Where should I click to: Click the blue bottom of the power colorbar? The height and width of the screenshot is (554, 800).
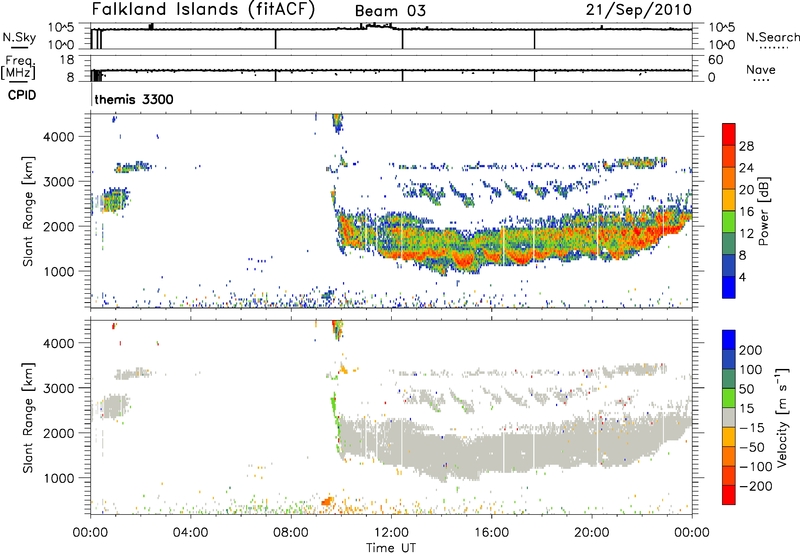point(729,287)
